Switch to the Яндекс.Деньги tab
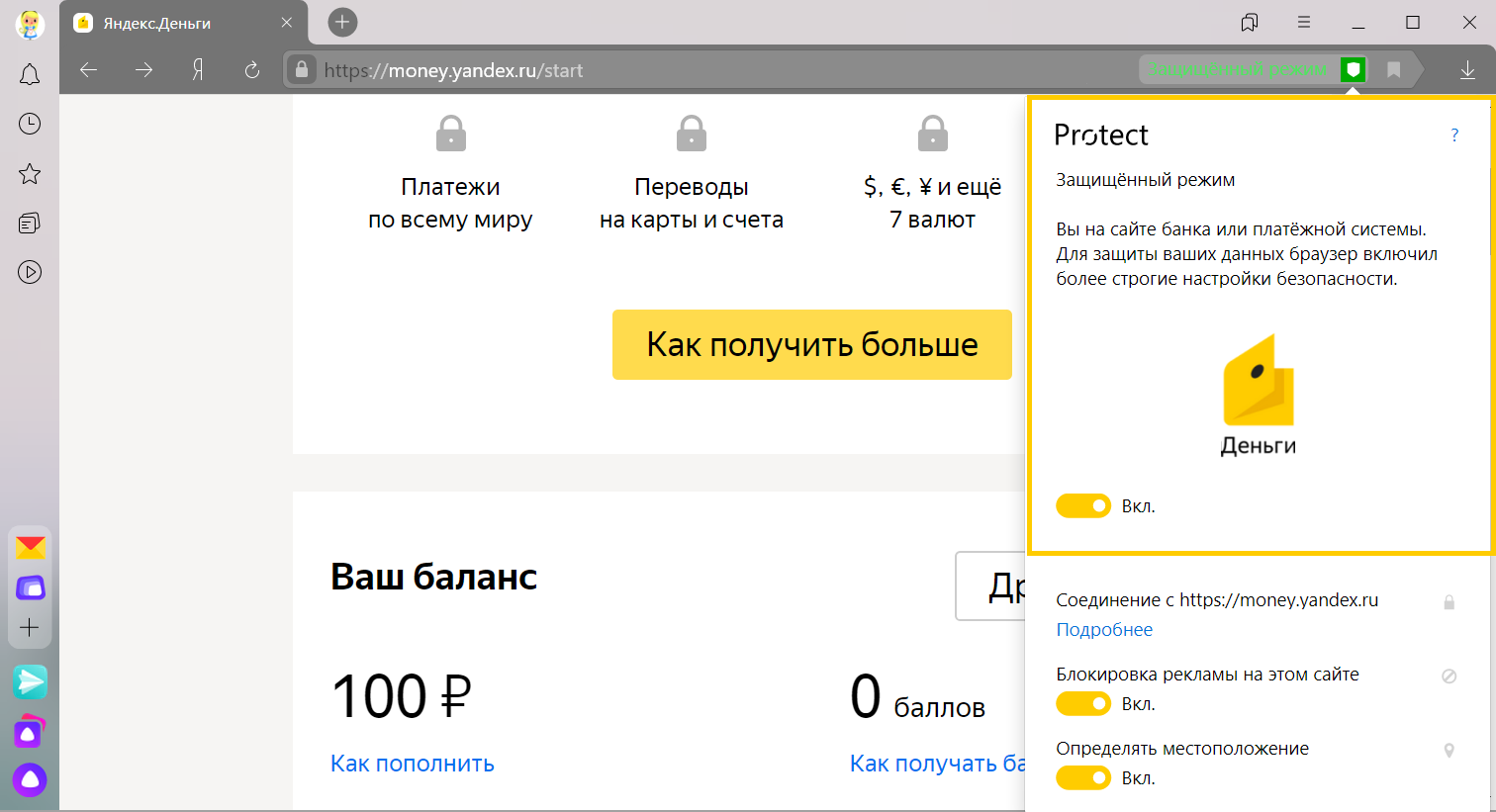 point(184,23)
